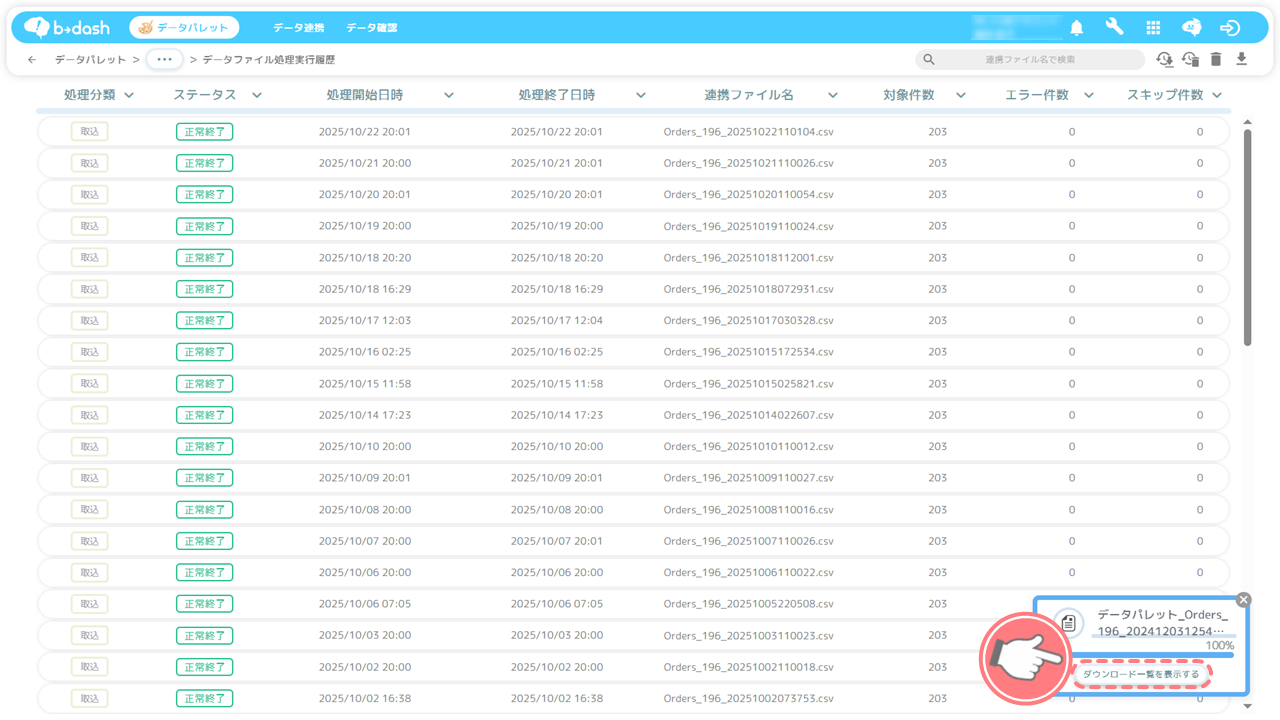Open the エラー件数 column dropdown

click(1089, 95)
